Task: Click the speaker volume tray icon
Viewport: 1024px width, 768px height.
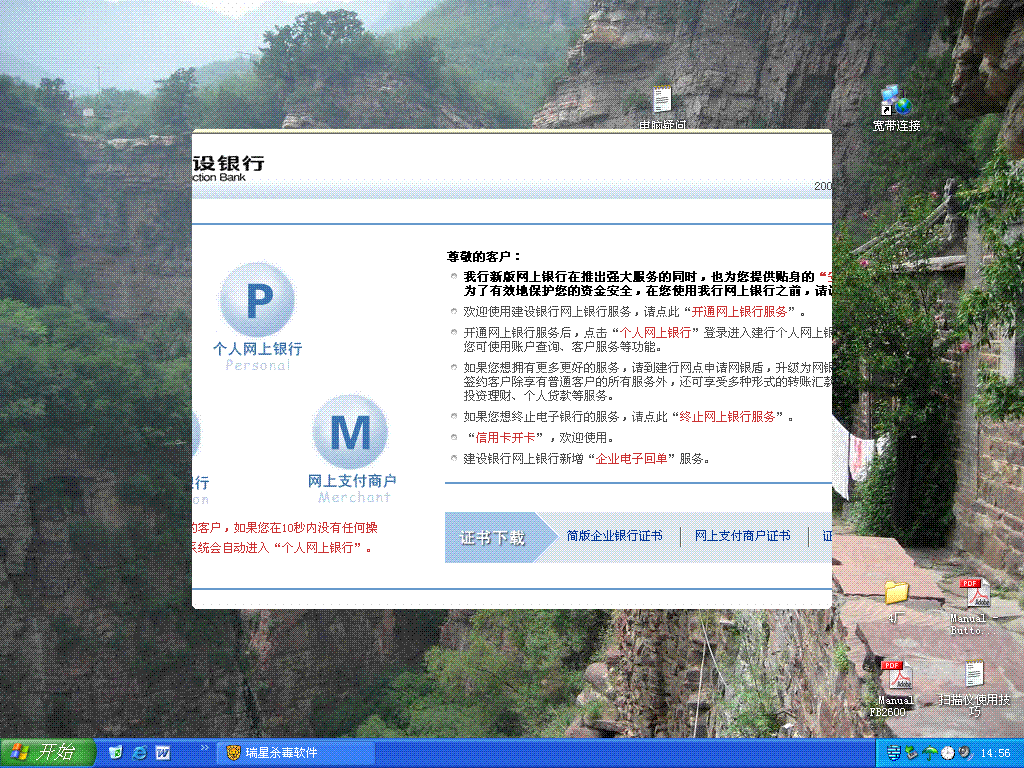Action: click(965, 753)
